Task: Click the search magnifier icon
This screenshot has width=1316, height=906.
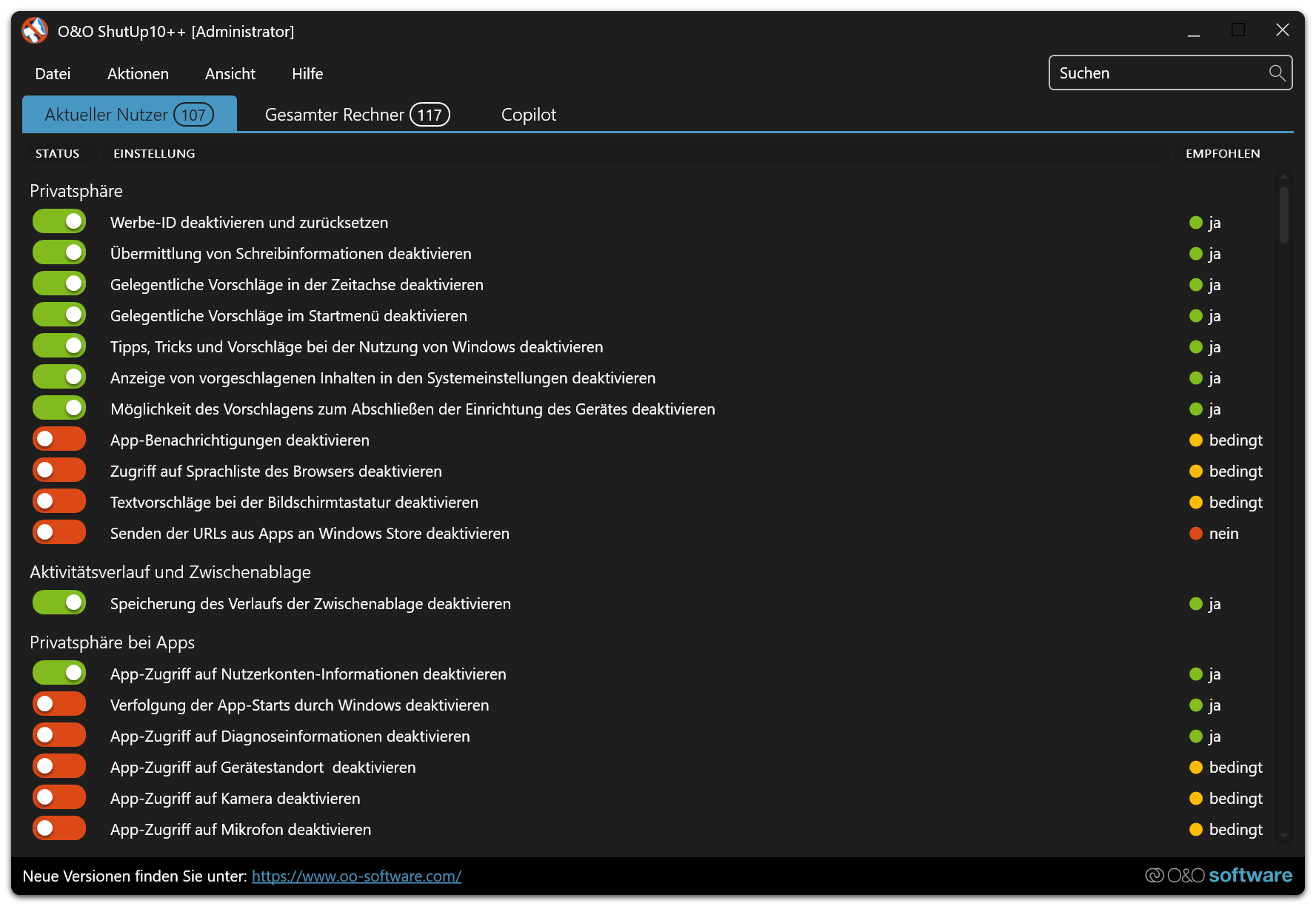Action: pyautogui.click(x=1276, y=73)
